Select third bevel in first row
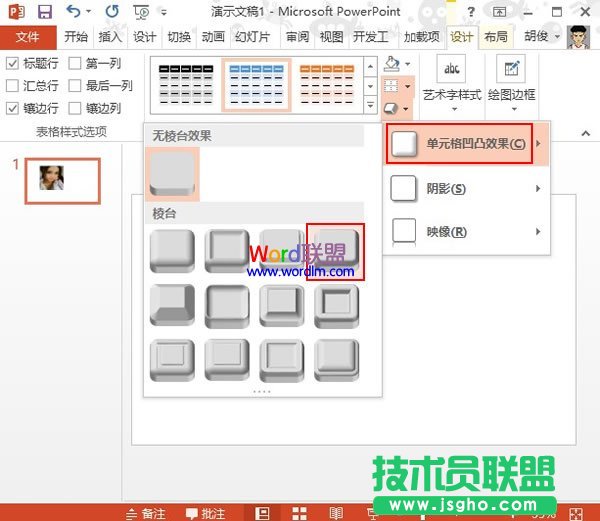 point(282,251)
